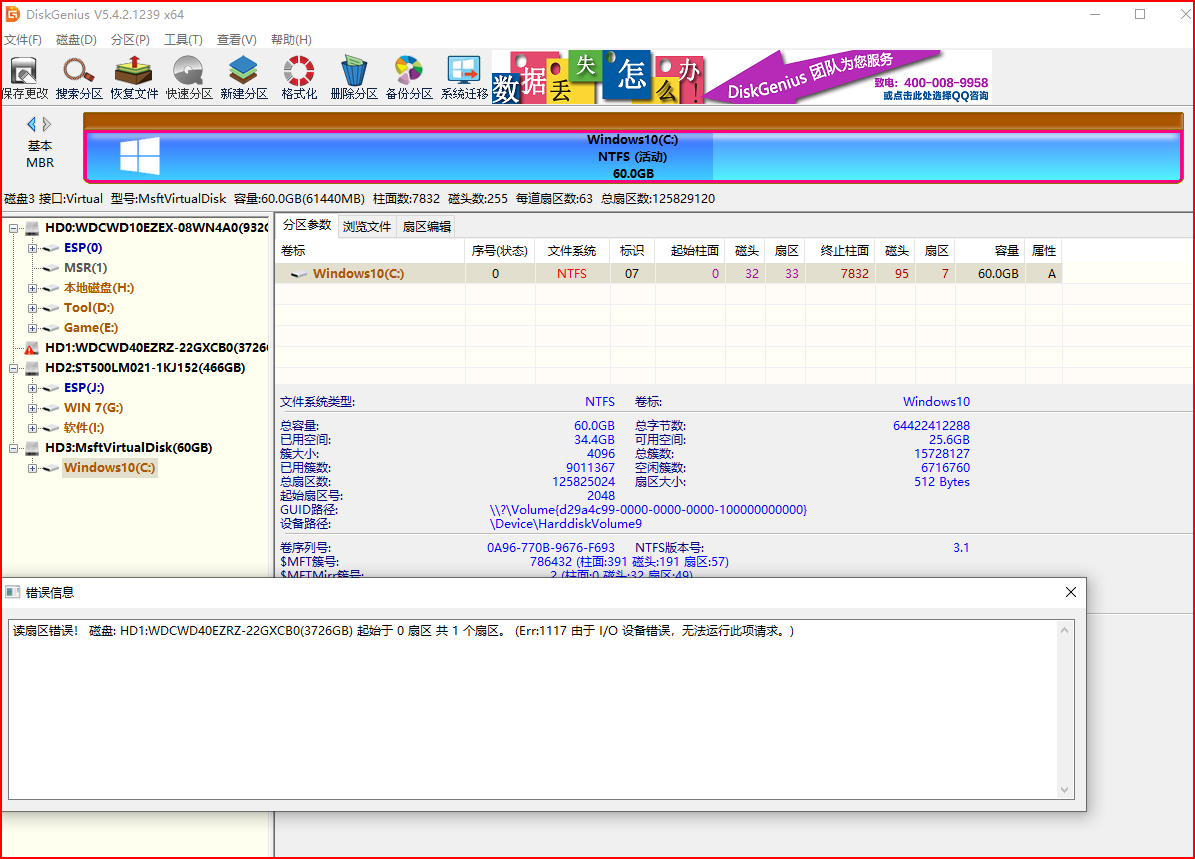Viewport: 1195px width, 859px height.
Task: Click the \Device\HarddiskVolume9 path value
Action: coord(565,524)
